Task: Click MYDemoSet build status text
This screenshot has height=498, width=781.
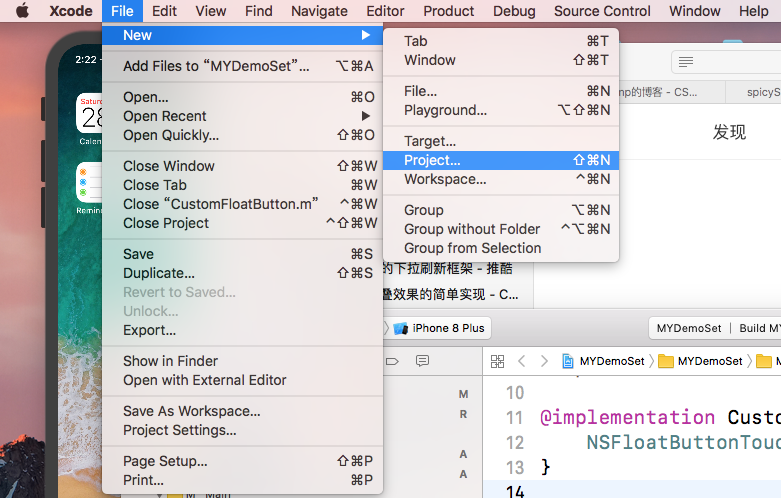Action: 689,328
